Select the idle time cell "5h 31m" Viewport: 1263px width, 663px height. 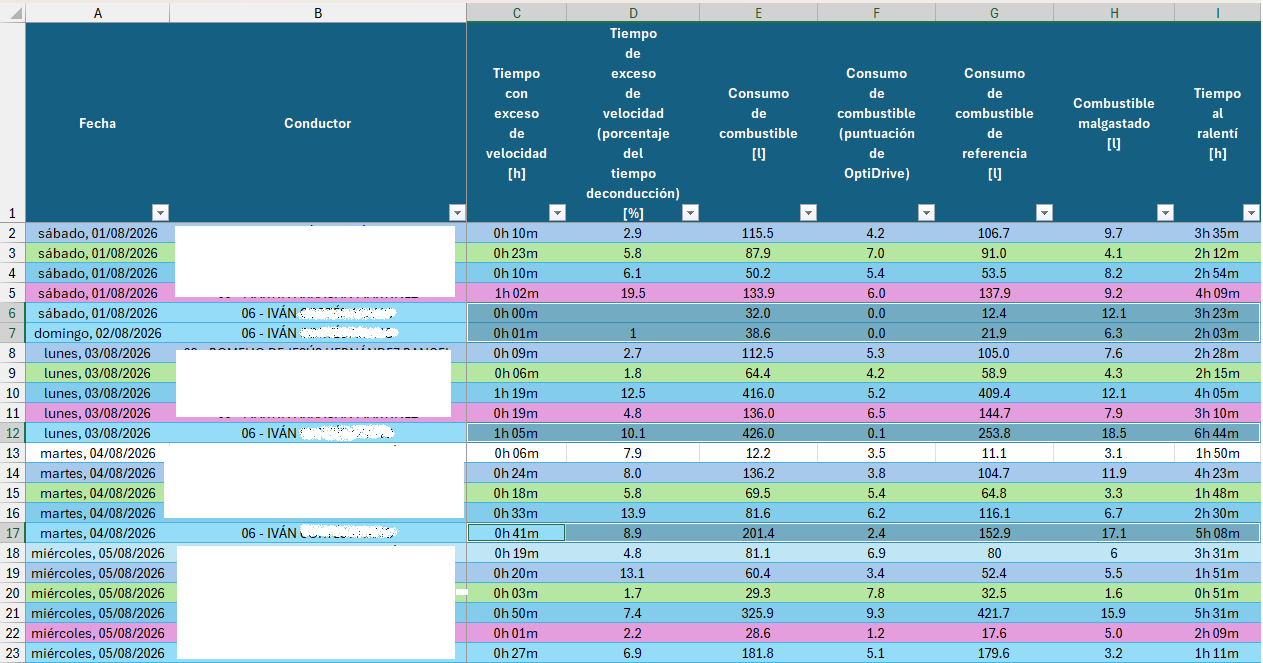pyautogui.click(x=1217, y=613)
